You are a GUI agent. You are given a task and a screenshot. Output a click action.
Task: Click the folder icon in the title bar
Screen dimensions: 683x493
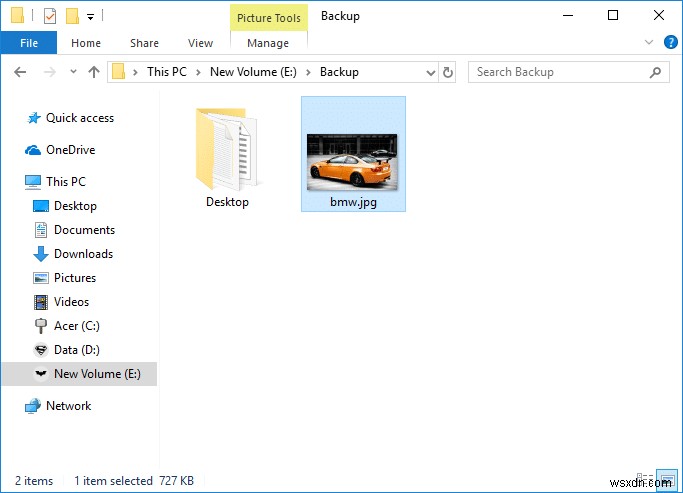point(17,15)
